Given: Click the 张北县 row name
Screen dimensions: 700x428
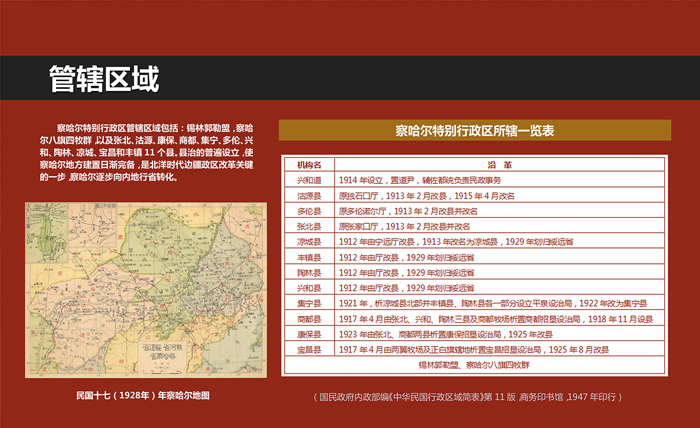Looking at the screenshot, I should point(309,227).
